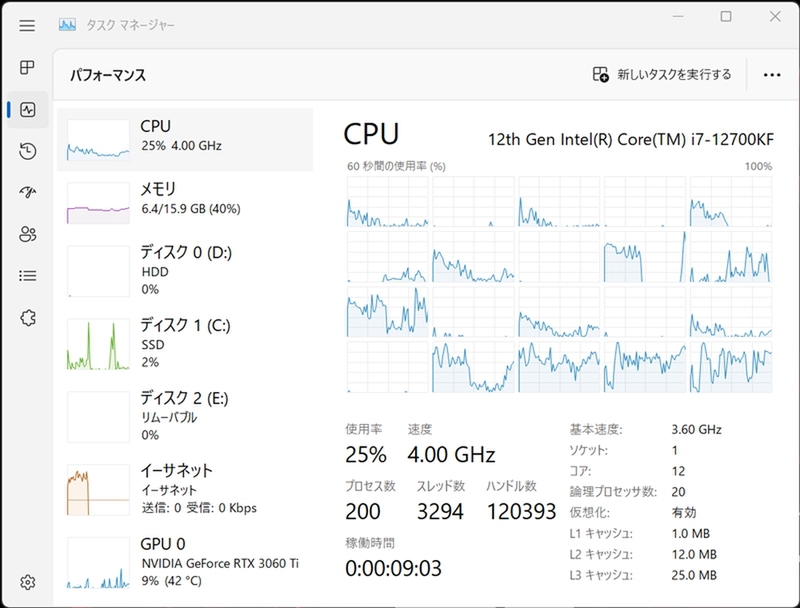800x608 pixels.
Task: Select the Performance sidebar icon
Action: tap(27, 109)
